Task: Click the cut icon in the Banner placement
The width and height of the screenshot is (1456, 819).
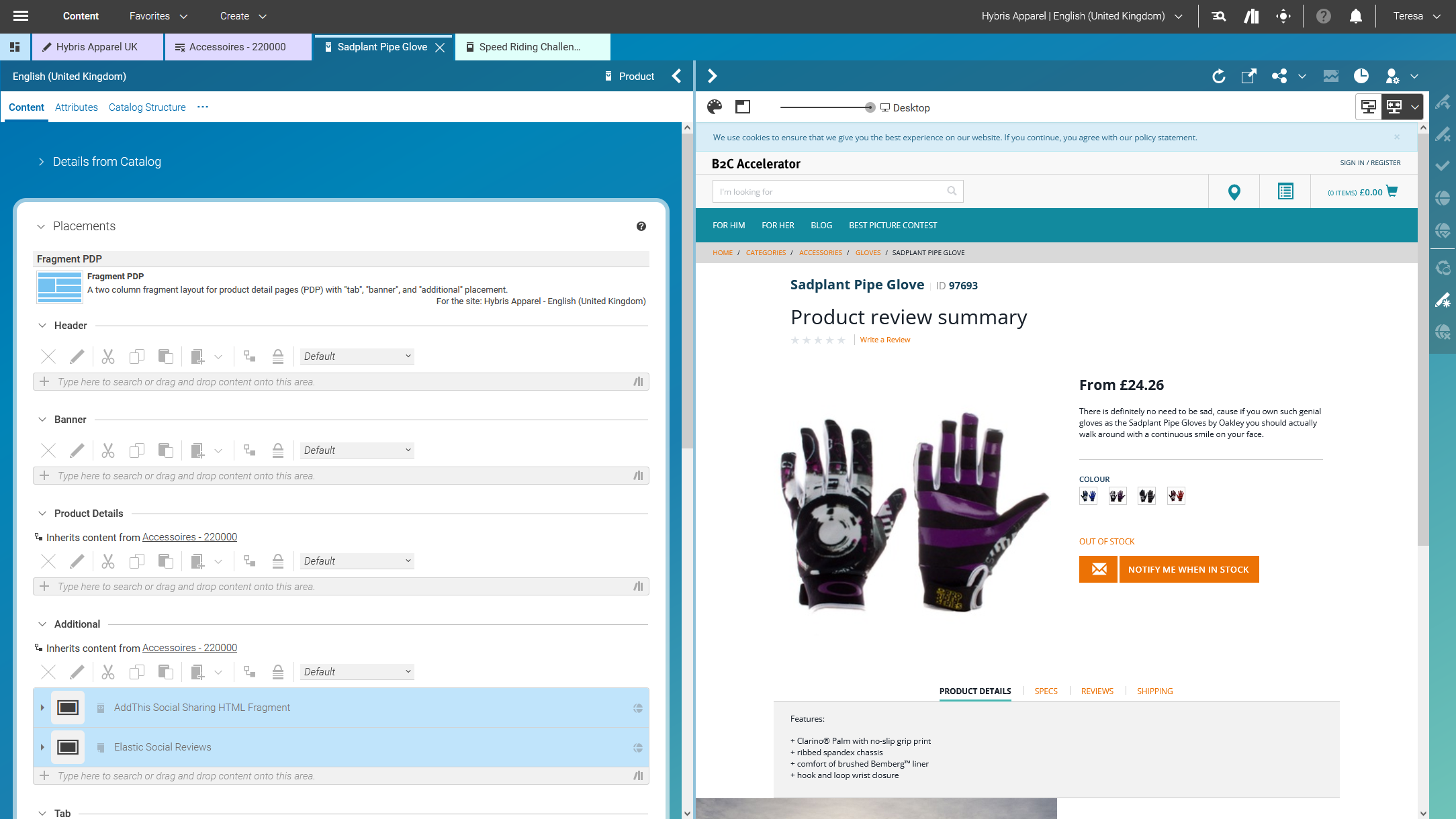Action: (107, 450)
